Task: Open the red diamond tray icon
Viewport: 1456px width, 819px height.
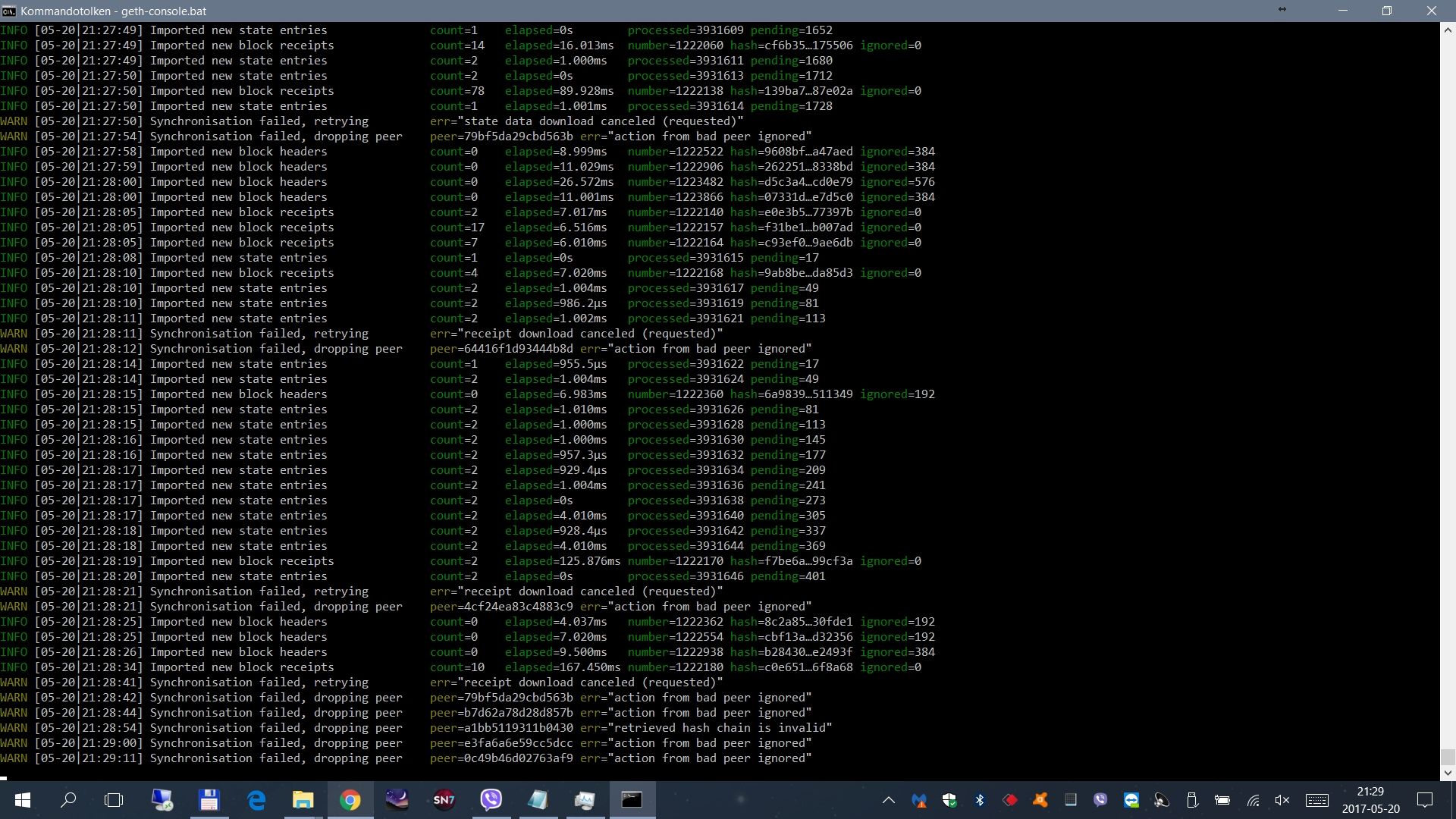Action: point(1010,800)
